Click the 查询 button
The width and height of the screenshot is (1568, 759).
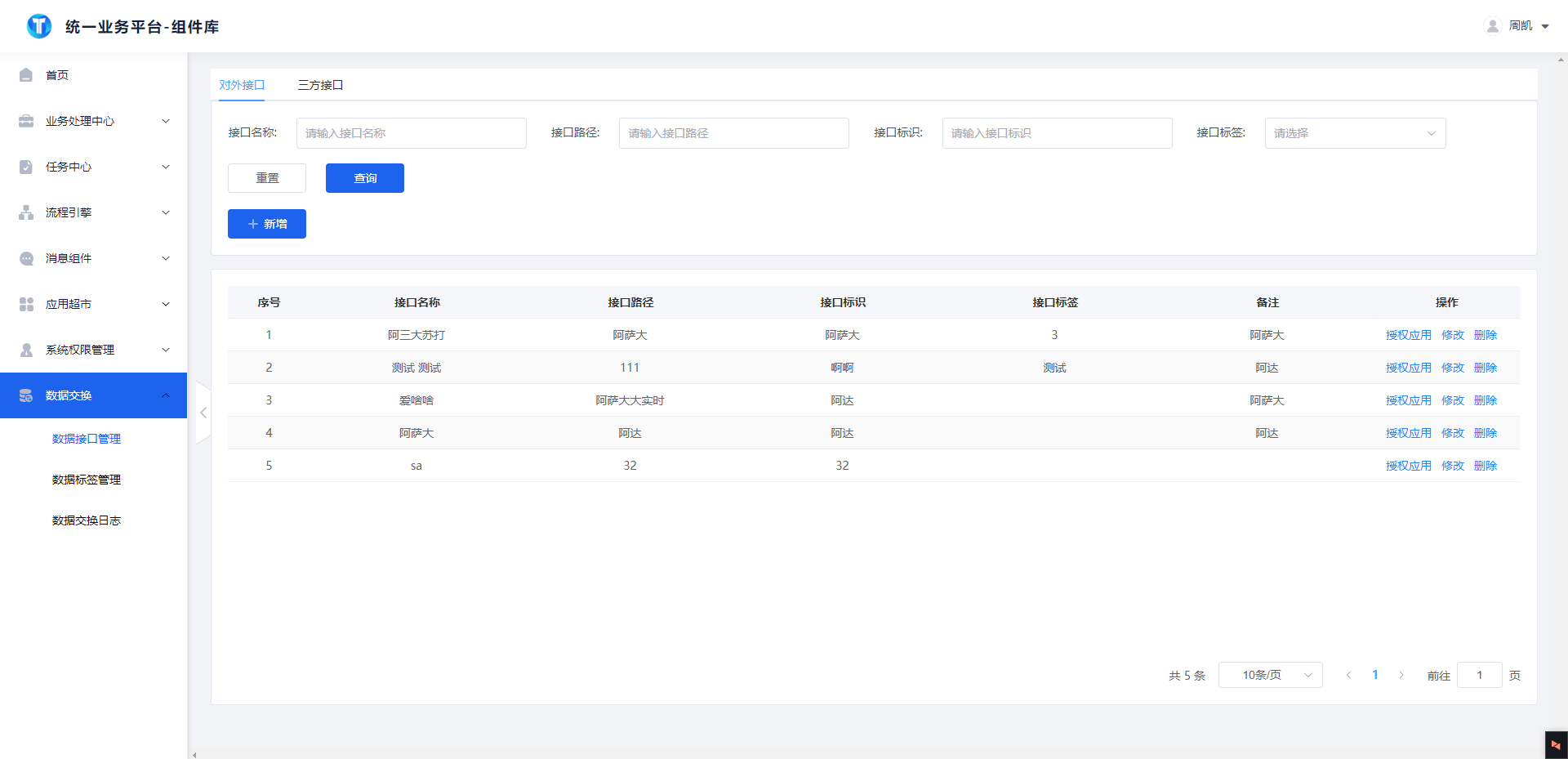point(365,178)
